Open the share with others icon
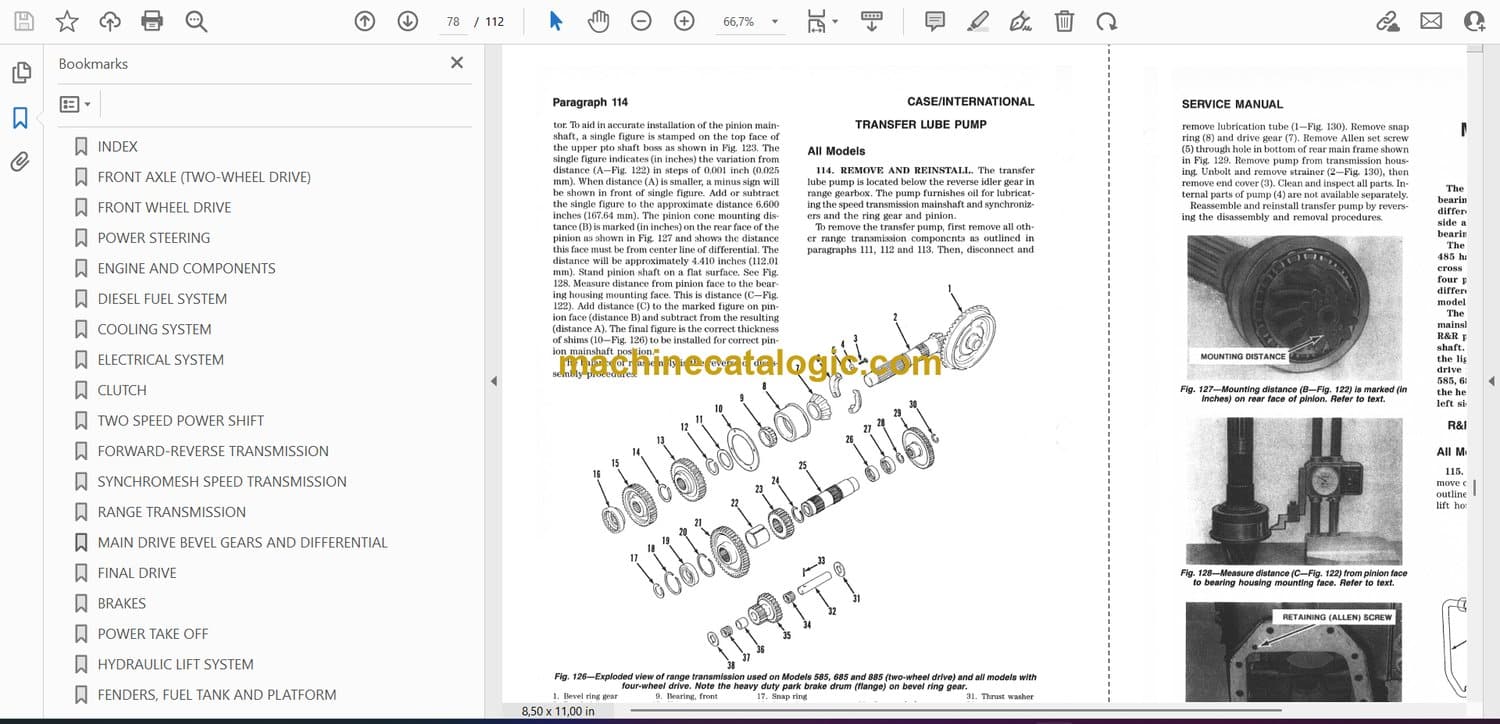 coord(1474,21)
